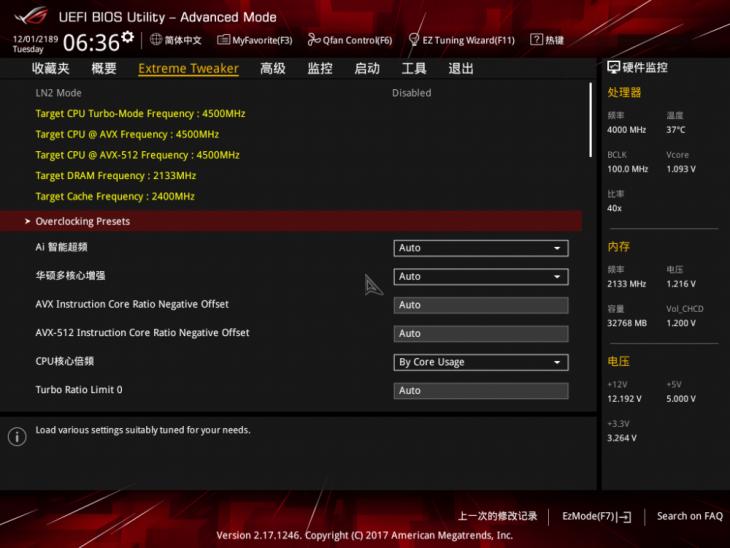Click the 4000 MHz CPU frequency value
The width and height of the screenshot is (730, 548).
tap(626, 130)
